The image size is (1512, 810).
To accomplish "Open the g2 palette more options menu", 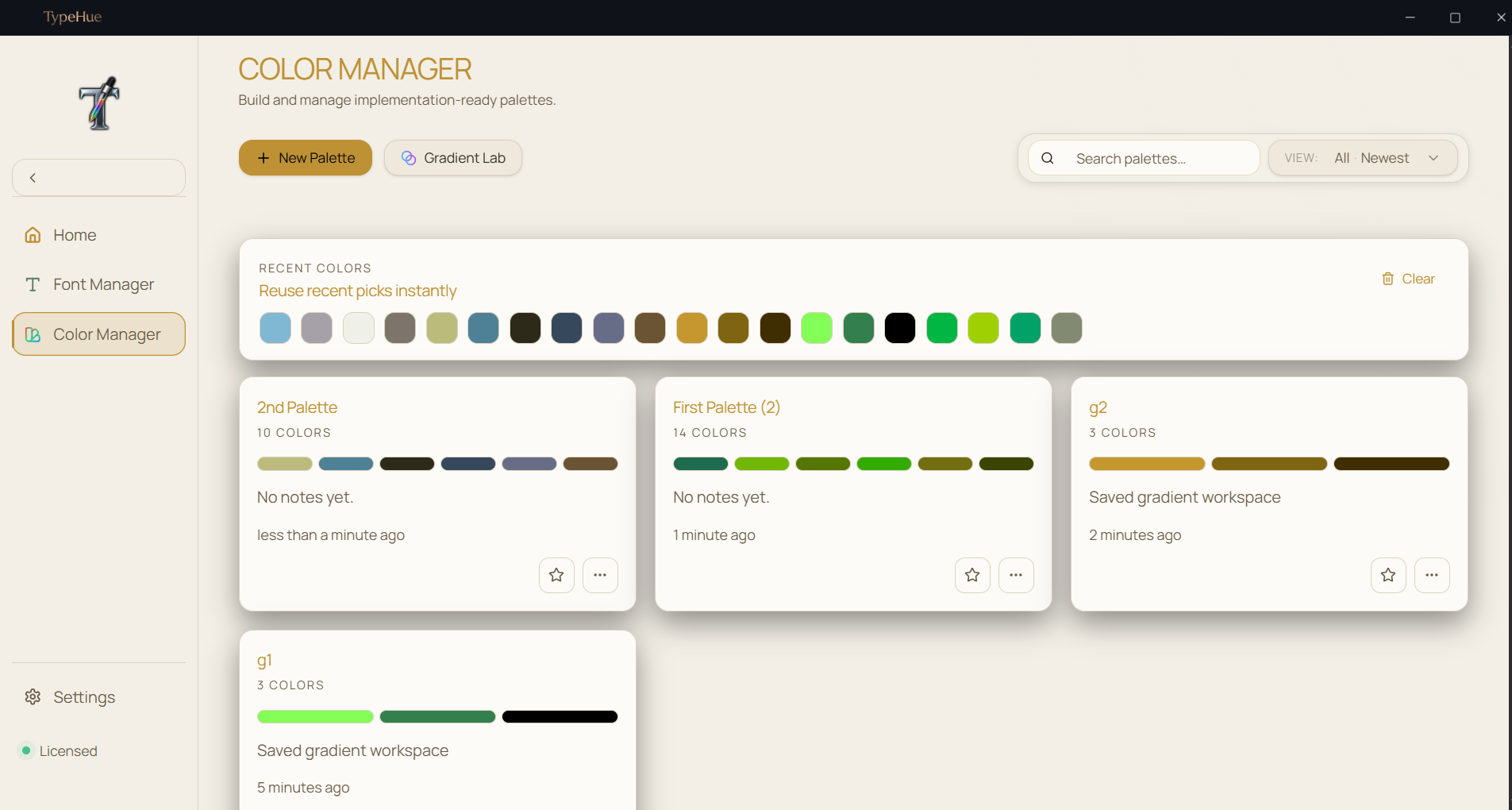I will [1432, 575].
